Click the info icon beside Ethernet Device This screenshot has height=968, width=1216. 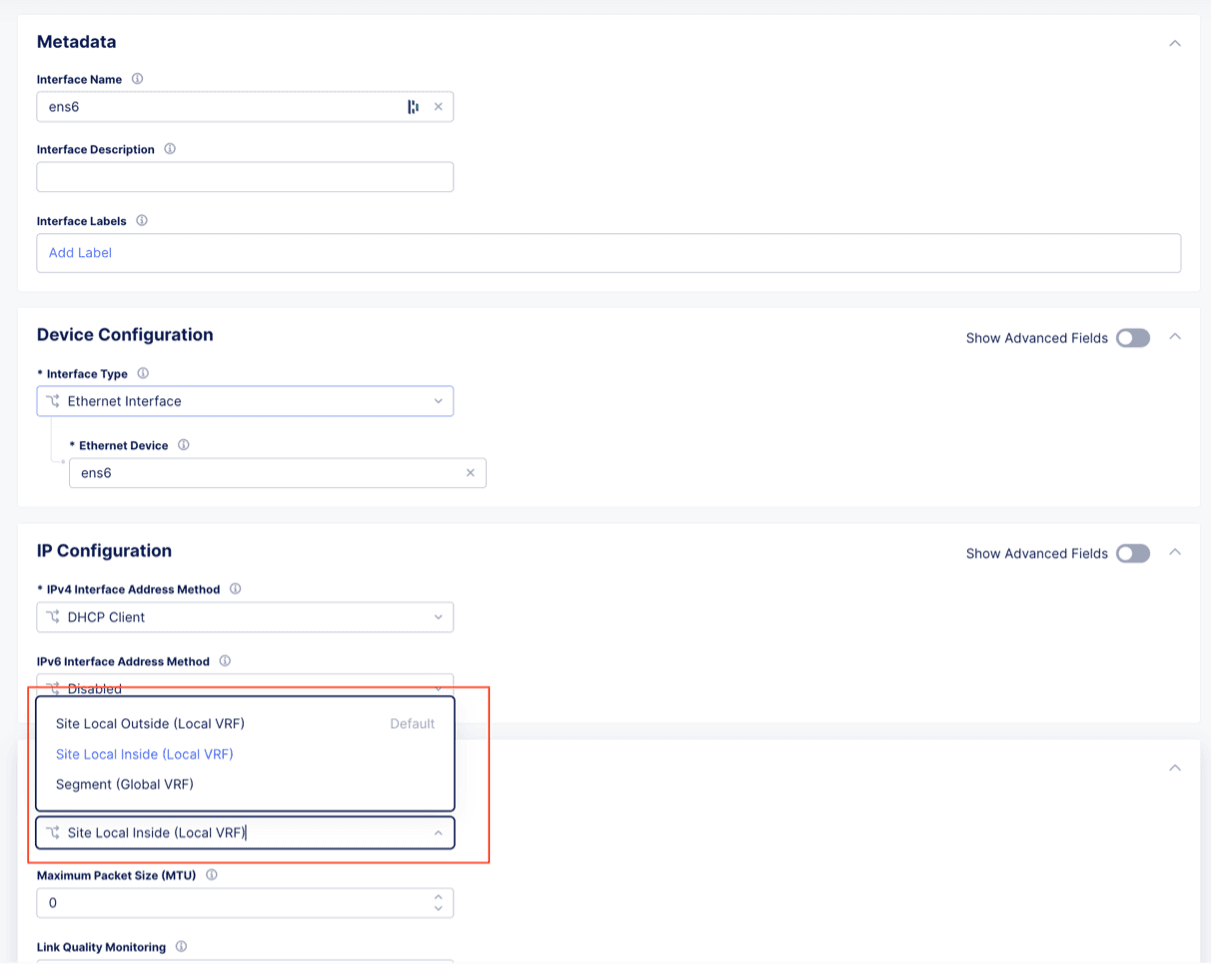click(183, 445)
